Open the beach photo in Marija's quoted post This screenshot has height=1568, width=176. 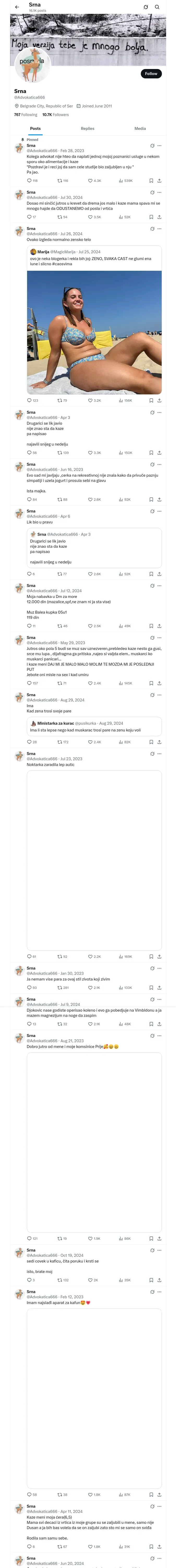(x=94, y=332)
